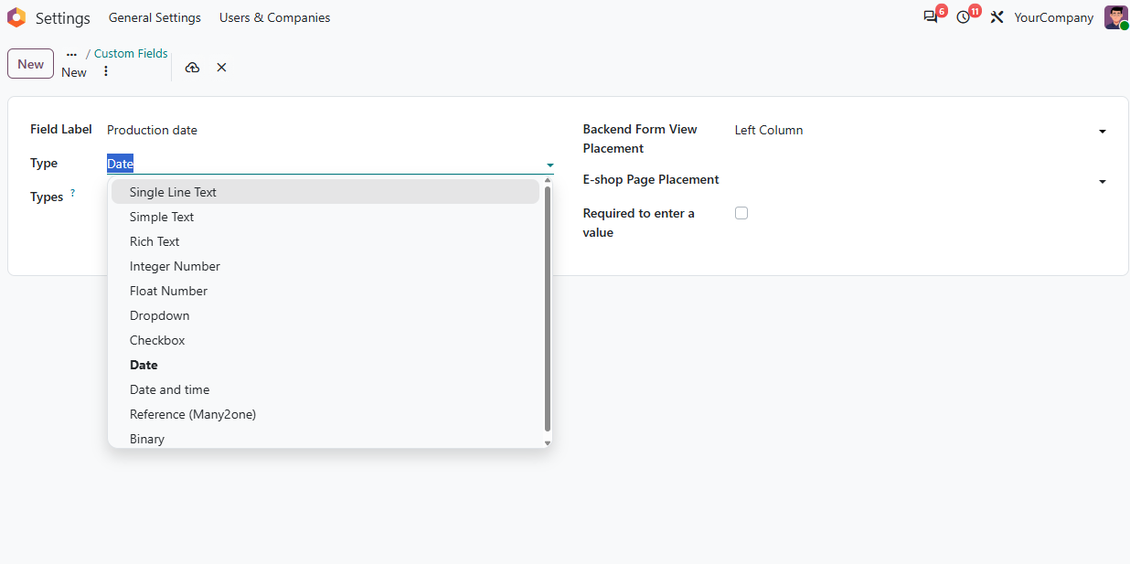Viewport: 1130px width, 564px height.
Task: Choose Dropdown type option
Action: 325,315
